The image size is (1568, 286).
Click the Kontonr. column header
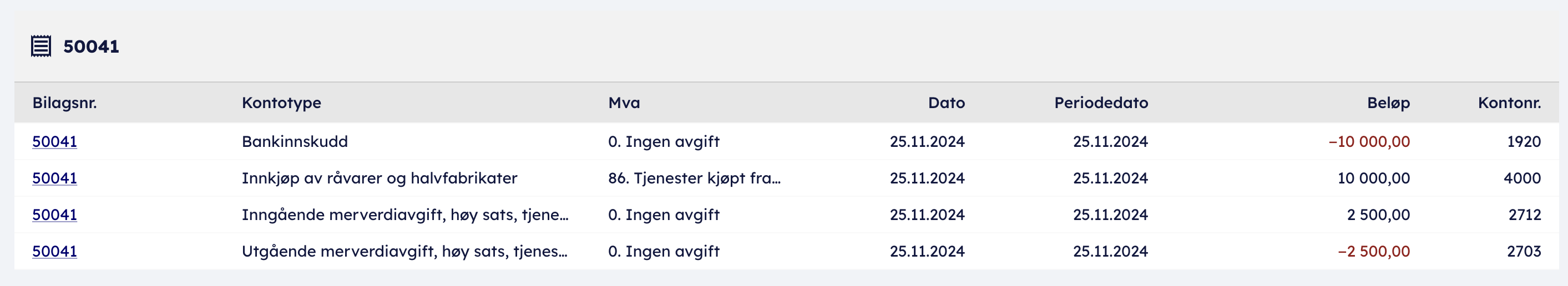click(x=1509, y=103)
